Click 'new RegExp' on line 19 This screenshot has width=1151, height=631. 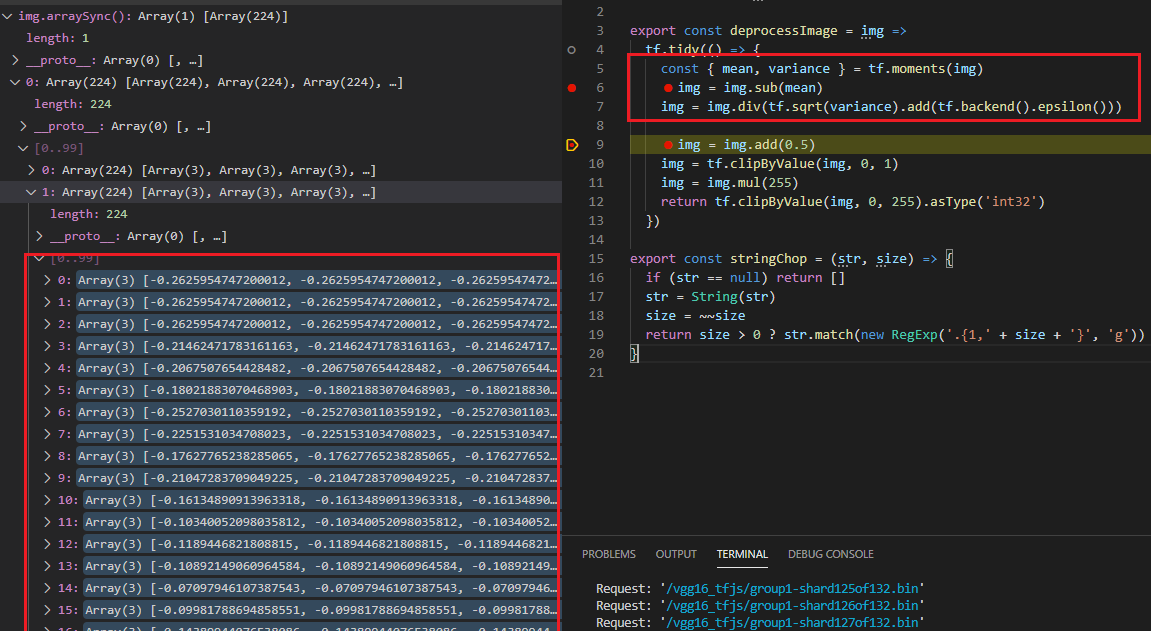[899, 335]
